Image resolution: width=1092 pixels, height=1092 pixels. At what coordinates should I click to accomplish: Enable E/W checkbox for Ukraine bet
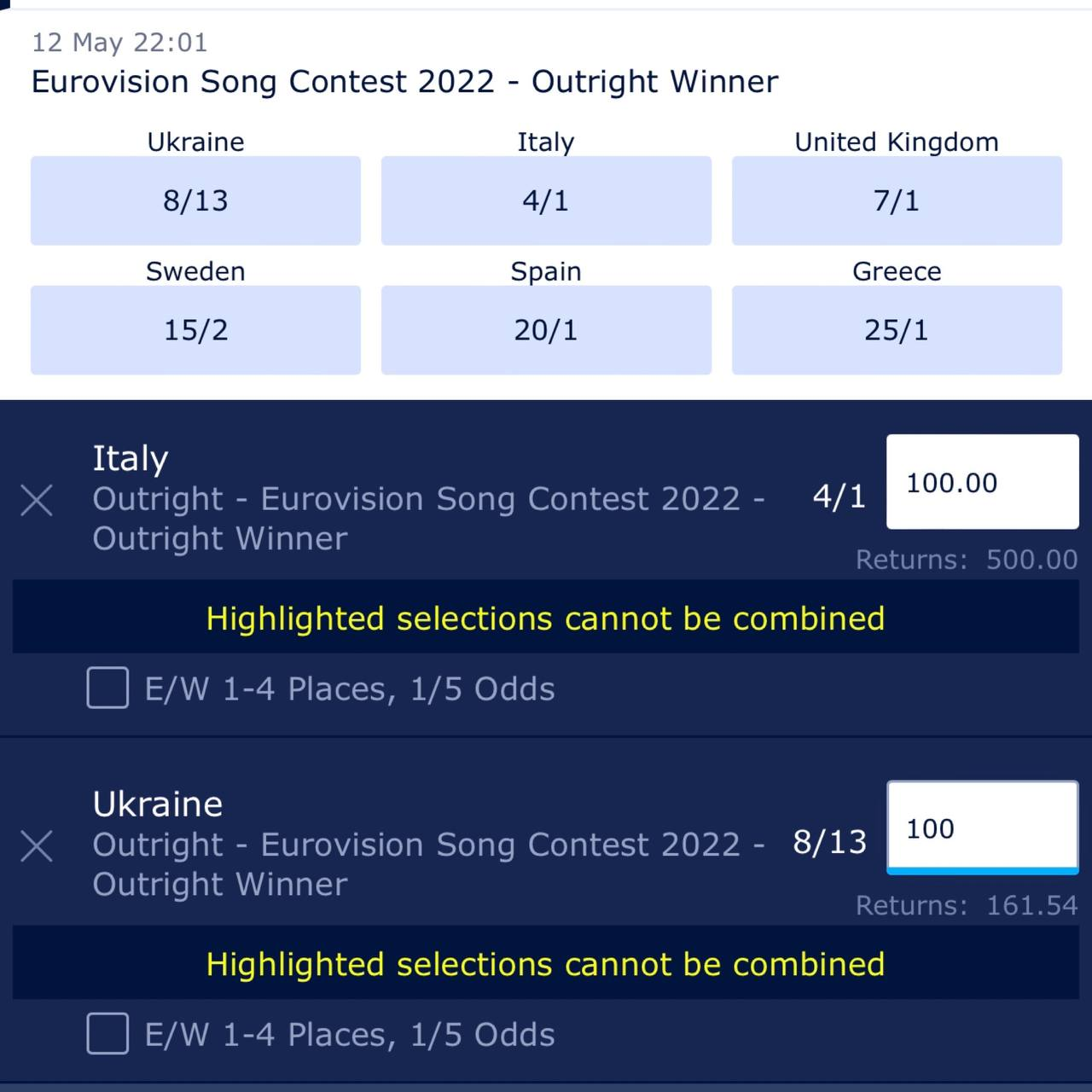tap(108, 1034)
